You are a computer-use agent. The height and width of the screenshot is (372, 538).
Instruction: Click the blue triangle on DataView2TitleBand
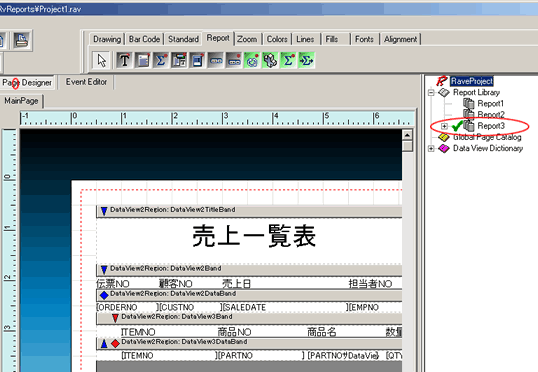tap(104, 211)
